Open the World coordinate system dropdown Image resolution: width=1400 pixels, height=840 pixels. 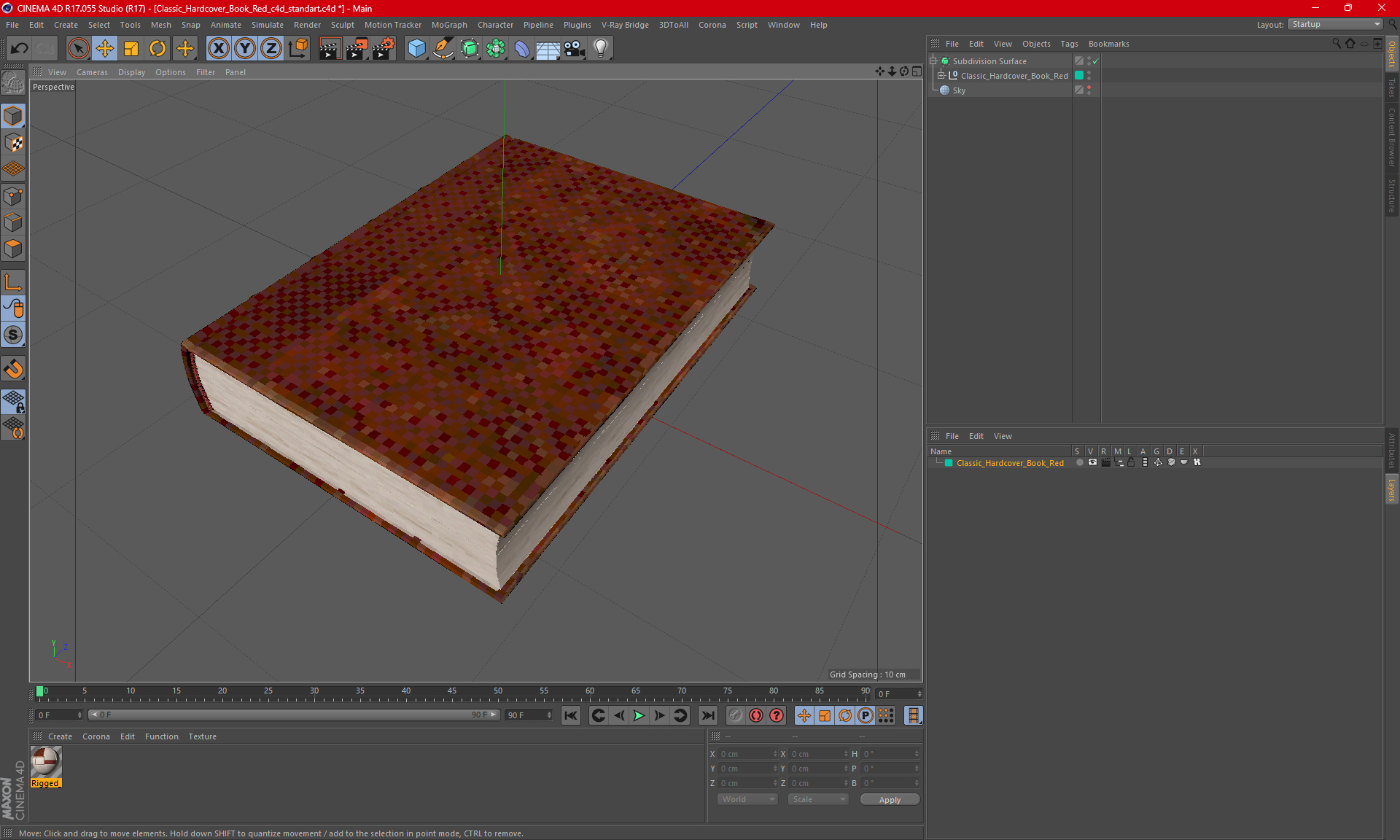747,799
